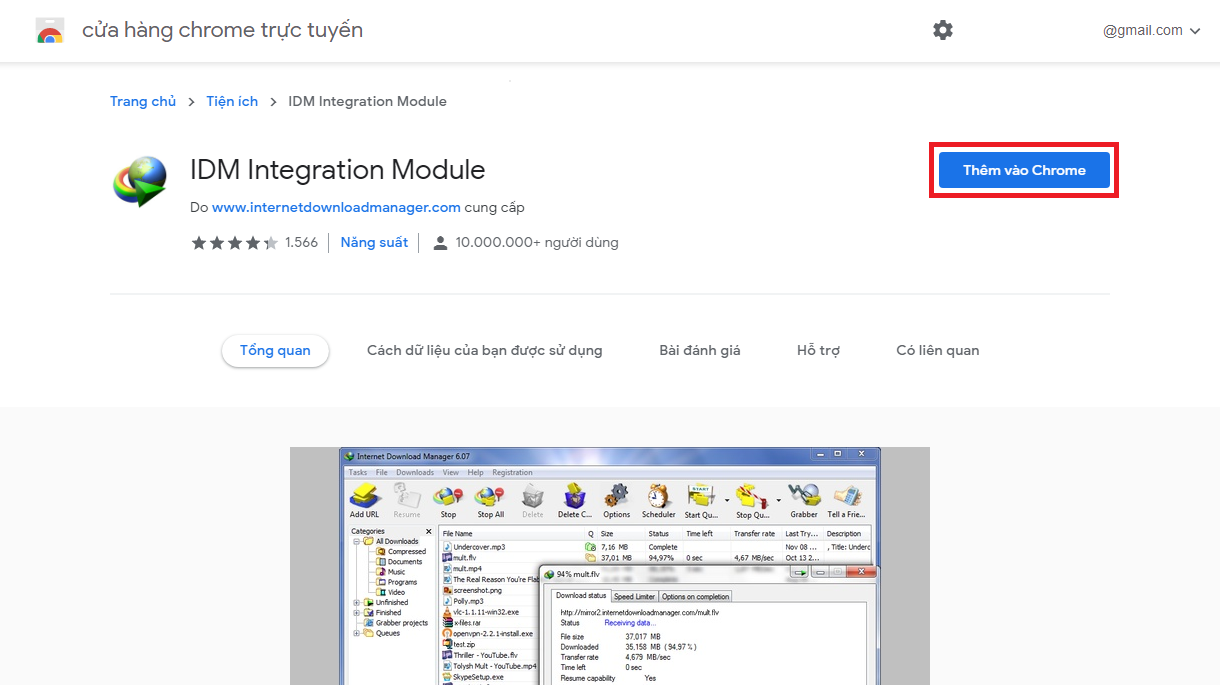
Task: Open the @gmail.com account dropdown
Action: point(1151,30)
